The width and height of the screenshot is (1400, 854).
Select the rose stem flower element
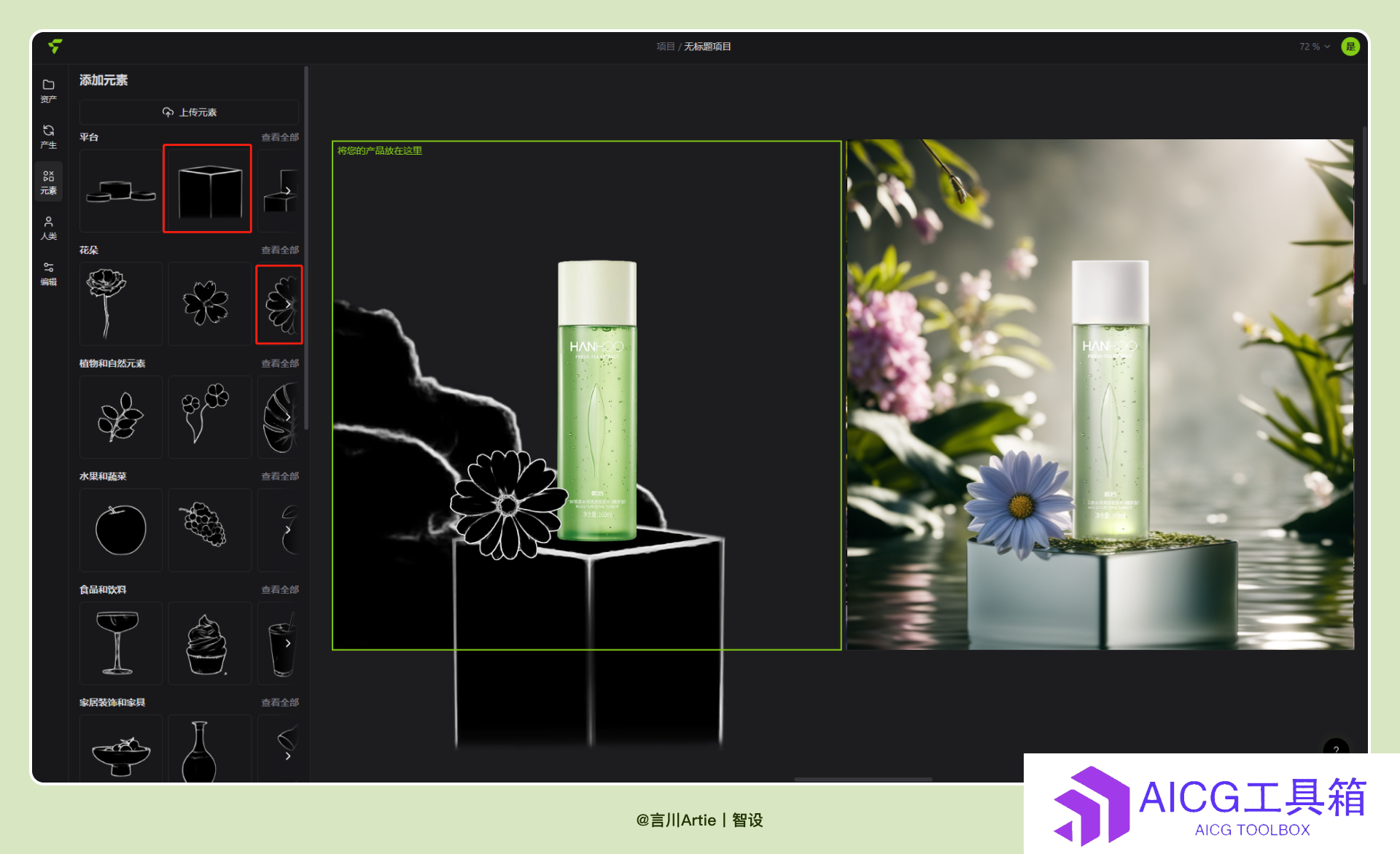pyautogui.click(x=120, y=304)
